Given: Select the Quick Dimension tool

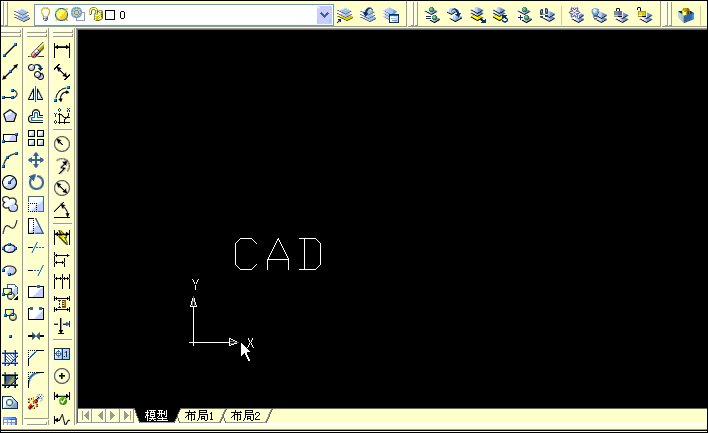Looking at the screenshot, I should pos(62,237).
